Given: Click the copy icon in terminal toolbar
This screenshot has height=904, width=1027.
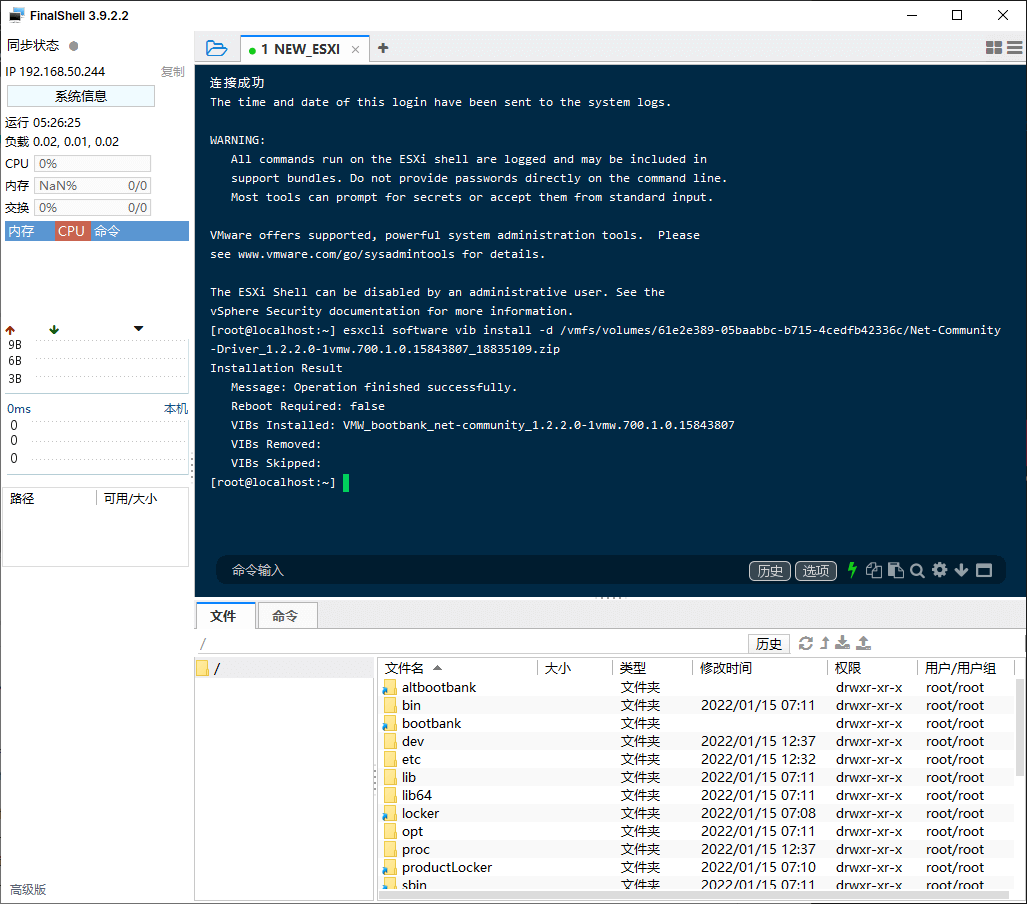Looking at the screenshot, I should click(x=874, y=570).
